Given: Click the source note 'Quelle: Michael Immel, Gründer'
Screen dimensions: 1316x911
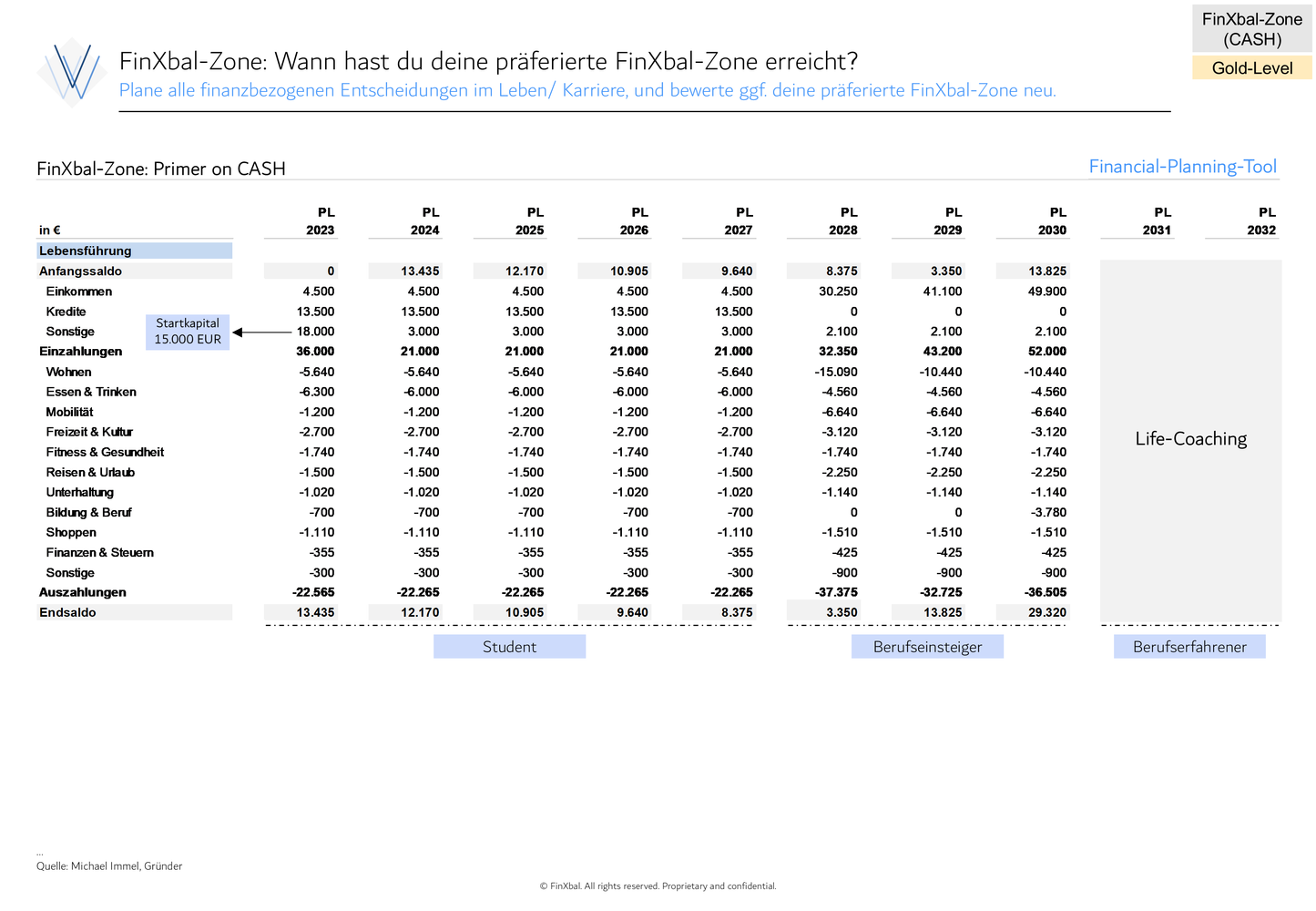Looking at the screenshot, I should click(x=109, y=866).
